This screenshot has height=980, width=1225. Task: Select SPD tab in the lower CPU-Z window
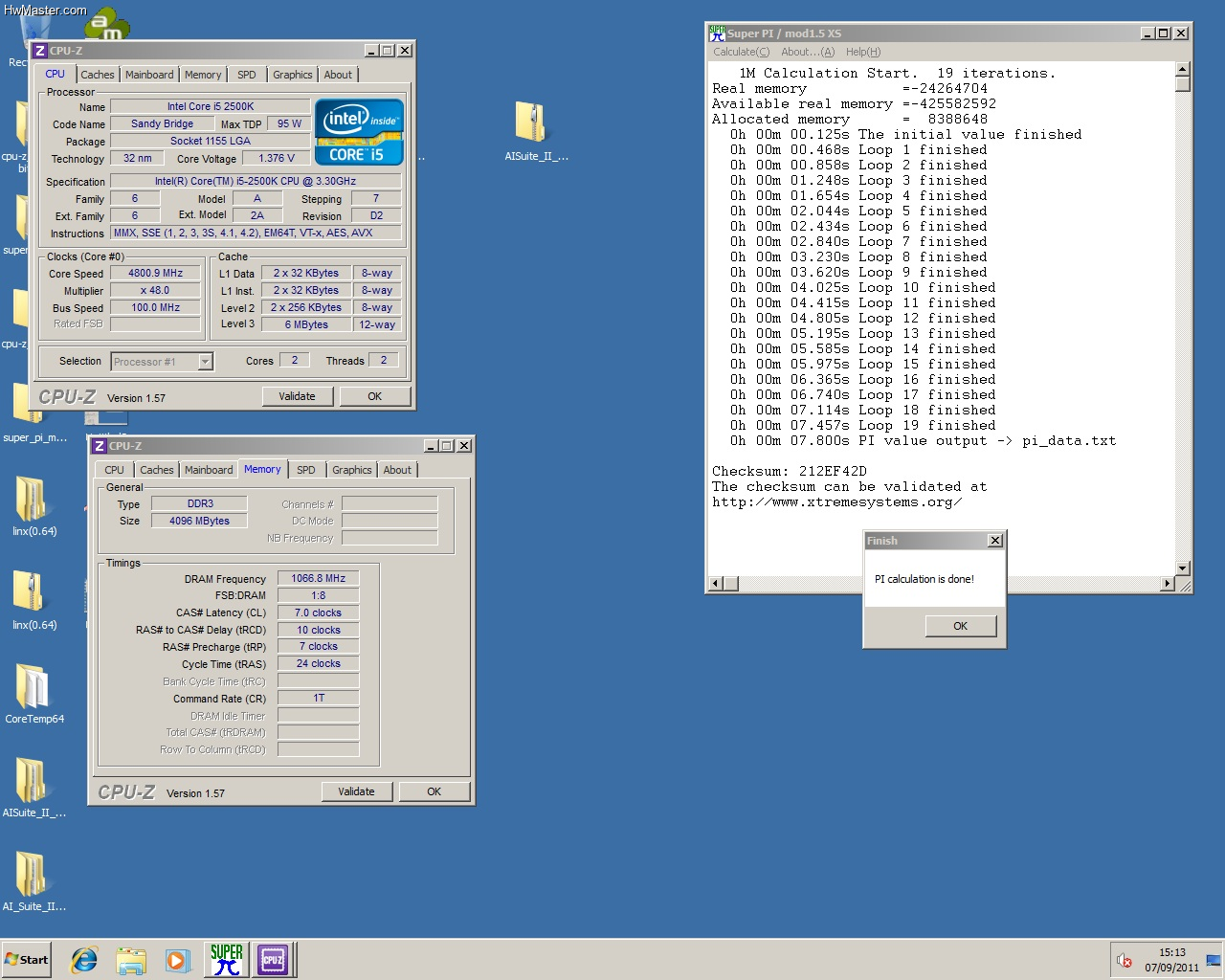point(306,470)
